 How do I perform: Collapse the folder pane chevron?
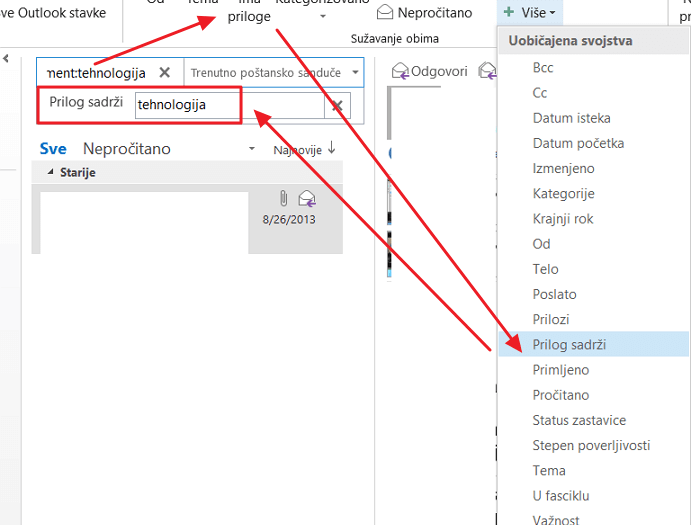(6, 58)
